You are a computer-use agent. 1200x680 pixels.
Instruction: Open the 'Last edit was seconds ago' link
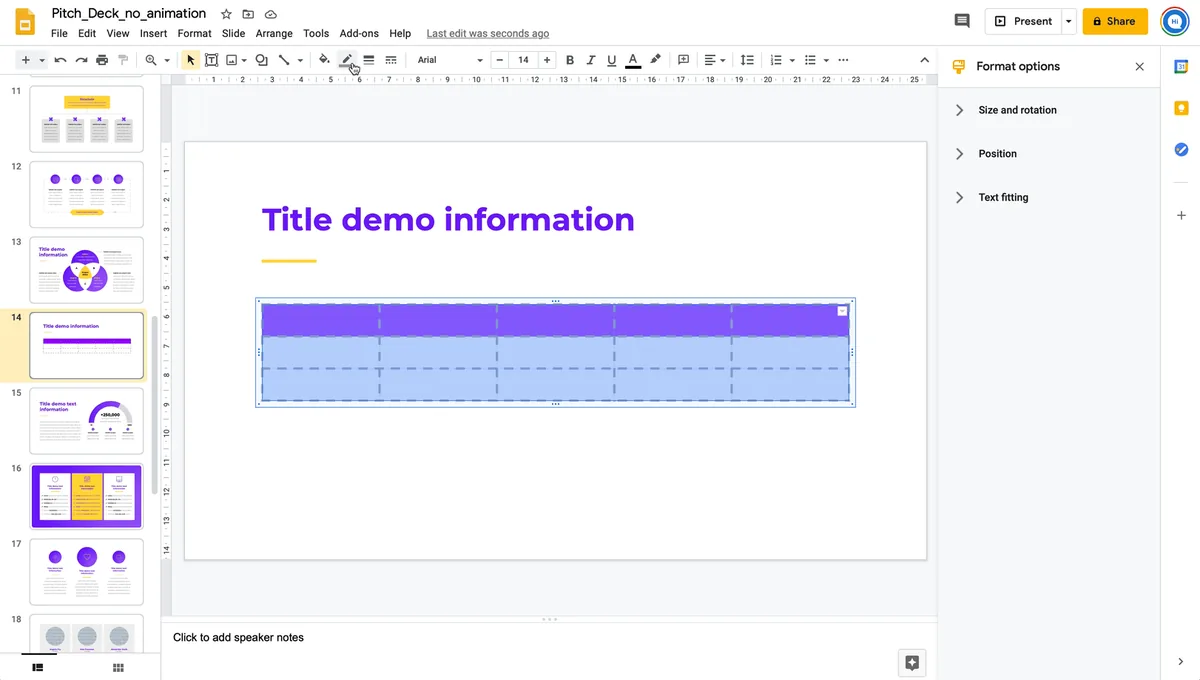(x=488, y=33)
